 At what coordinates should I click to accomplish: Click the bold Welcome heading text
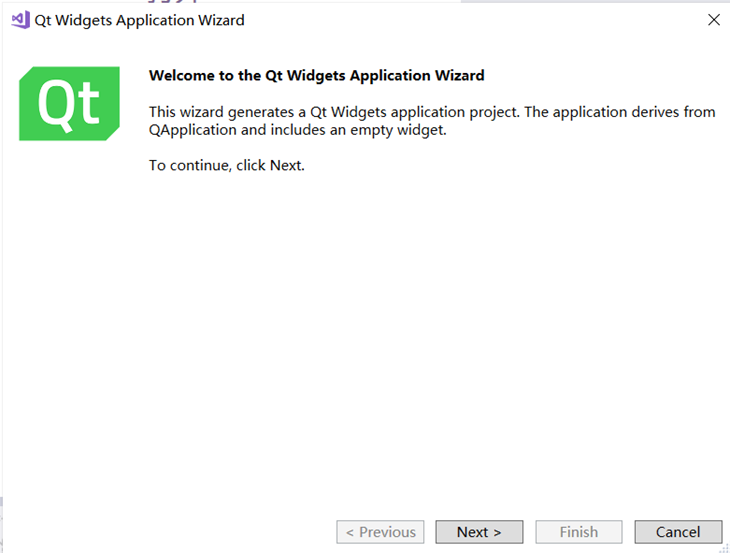[x=317, y=75]
